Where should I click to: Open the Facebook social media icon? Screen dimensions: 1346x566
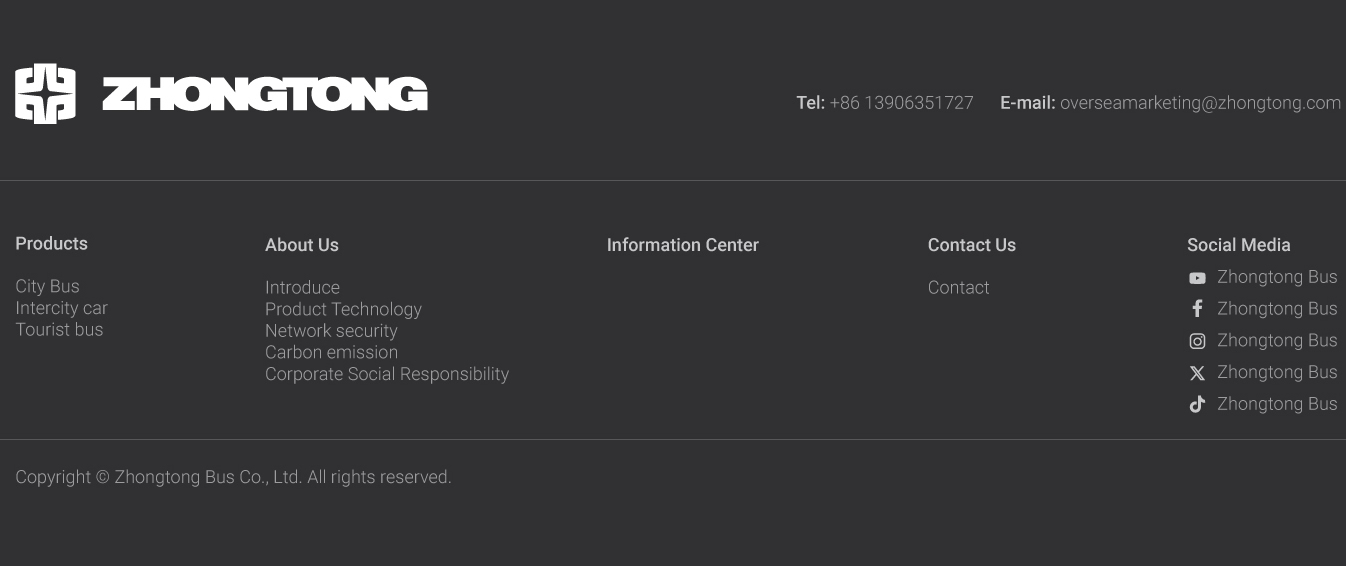point(1197,309)
